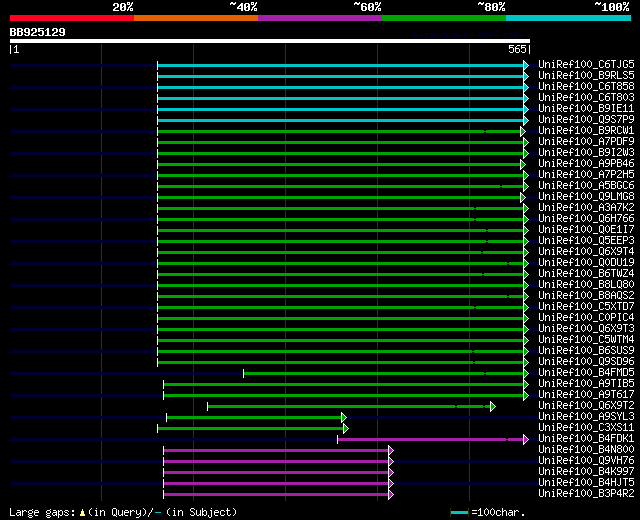Click the UniRef100_C3XS11 label
Screen dimensions: 640x520
(586, 428)
